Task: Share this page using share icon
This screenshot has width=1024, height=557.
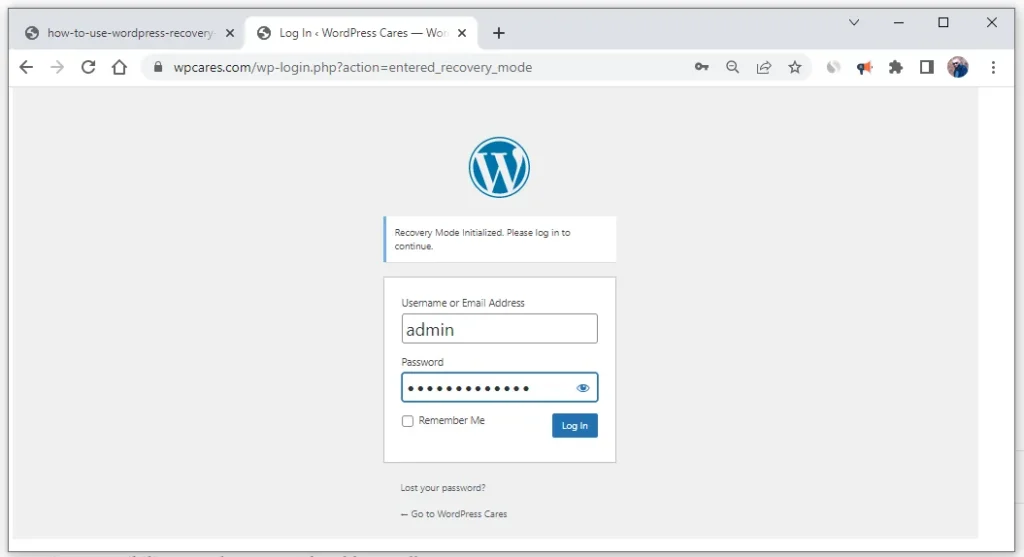Action: click(763, 67)
